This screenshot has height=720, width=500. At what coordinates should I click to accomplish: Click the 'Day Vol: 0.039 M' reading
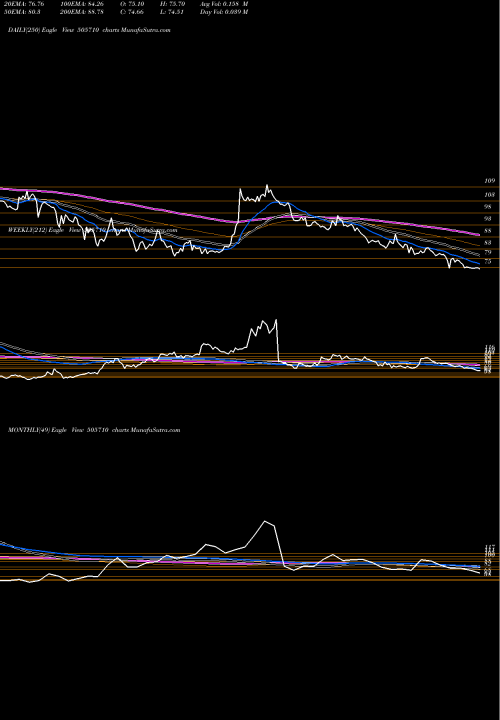(x=224, y=12)
